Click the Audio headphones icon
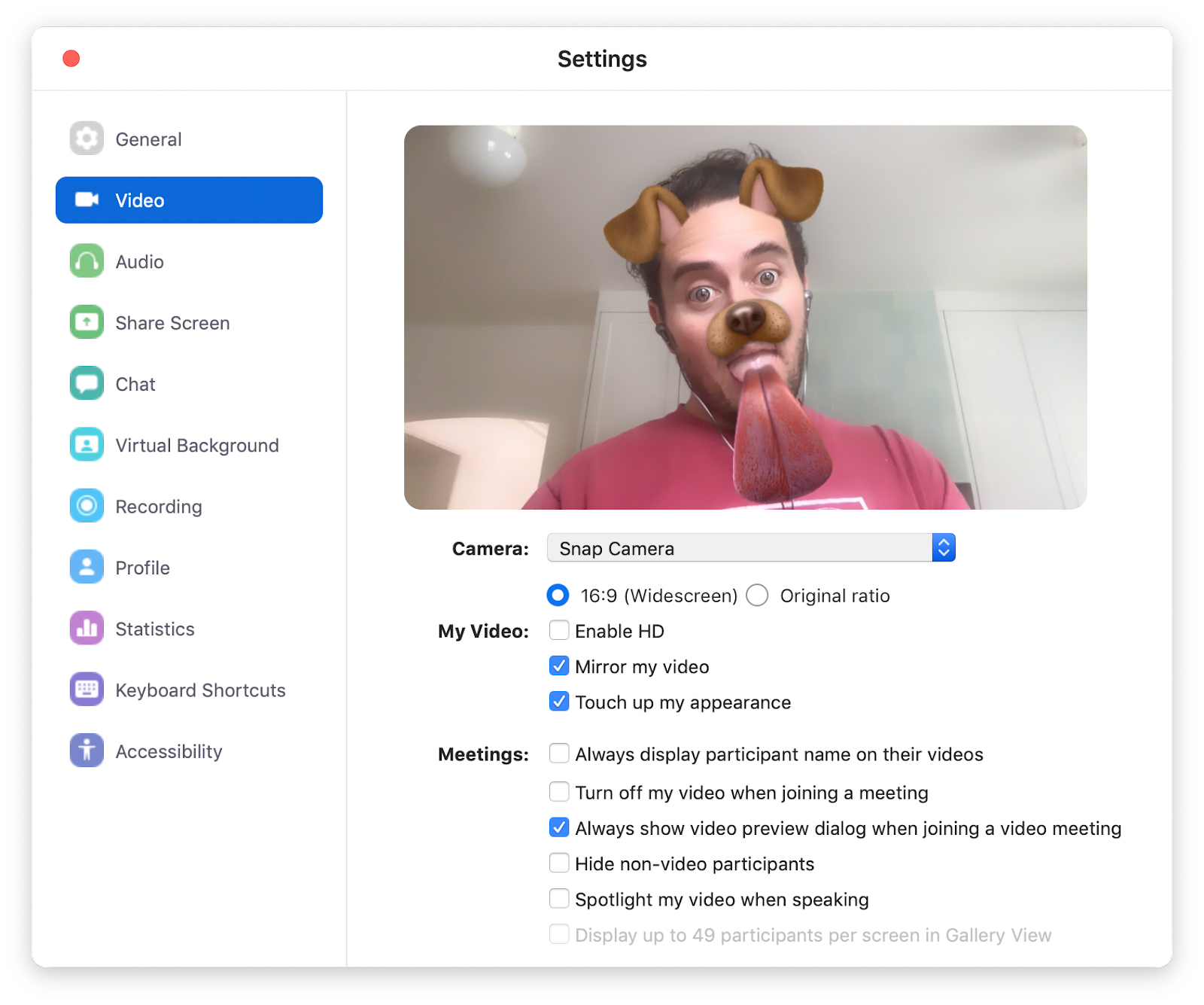Image resolution: width=1204 pixels, height=1005 pixels. pos(87,261)
